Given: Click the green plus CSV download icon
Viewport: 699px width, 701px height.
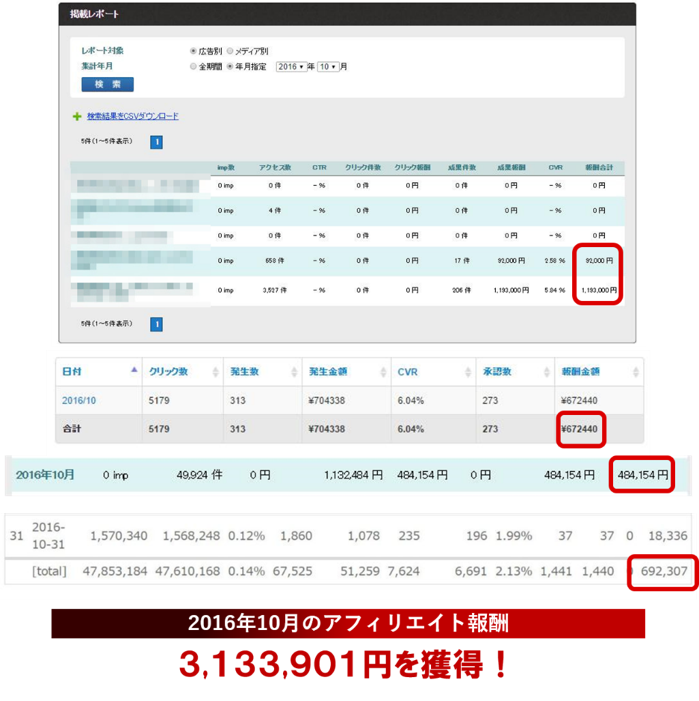Looking at the screenshot, I should tap(77, 117).
